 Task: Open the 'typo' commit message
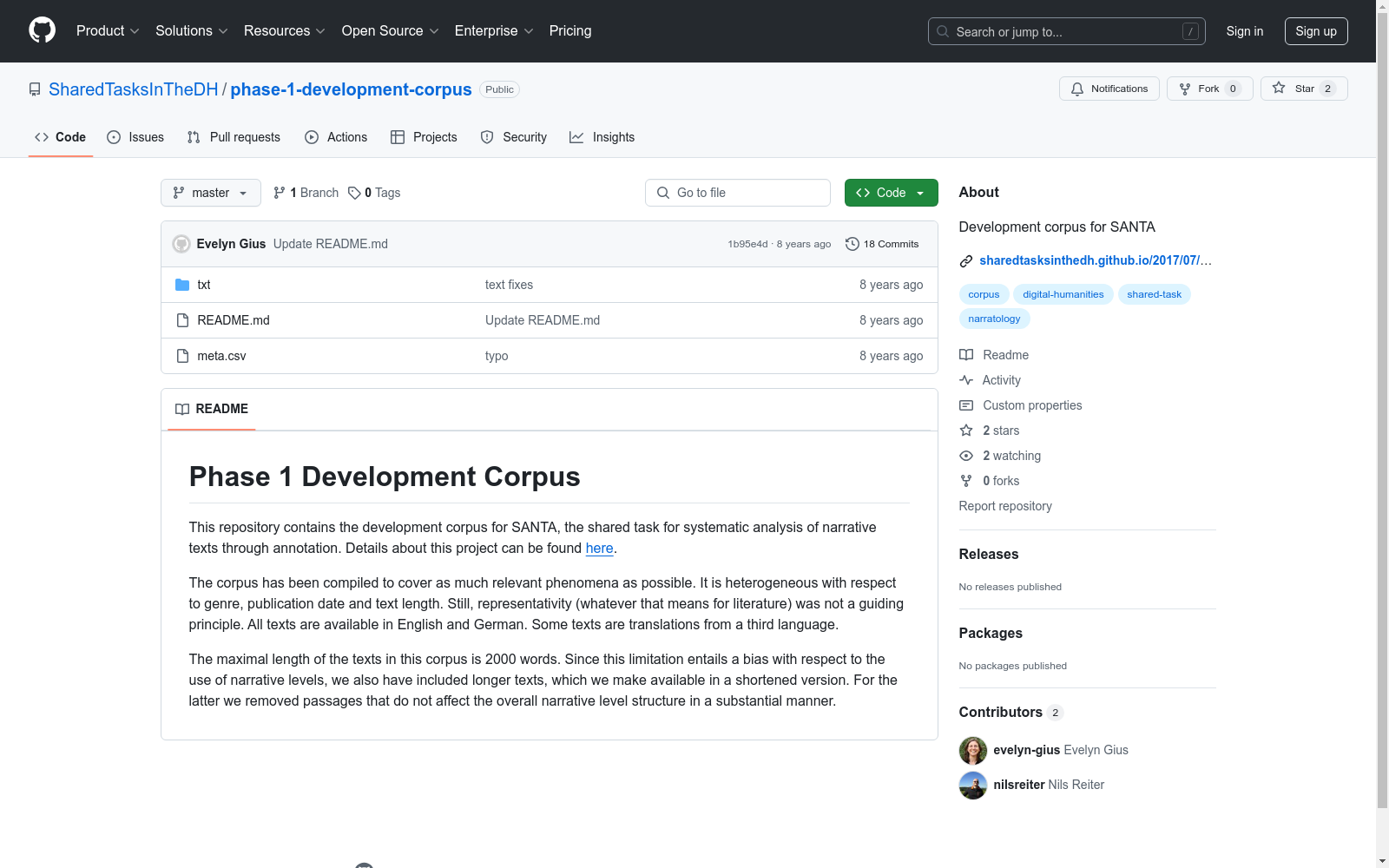(497, 356)
